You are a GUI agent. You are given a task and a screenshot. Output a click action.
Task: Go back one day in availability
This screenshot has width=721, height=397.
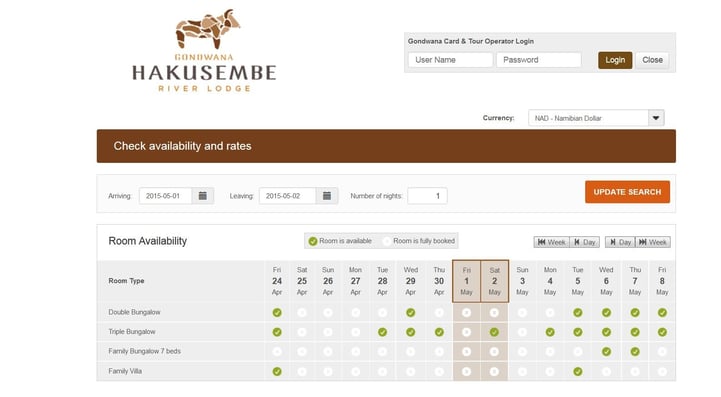tap(584, 242)
